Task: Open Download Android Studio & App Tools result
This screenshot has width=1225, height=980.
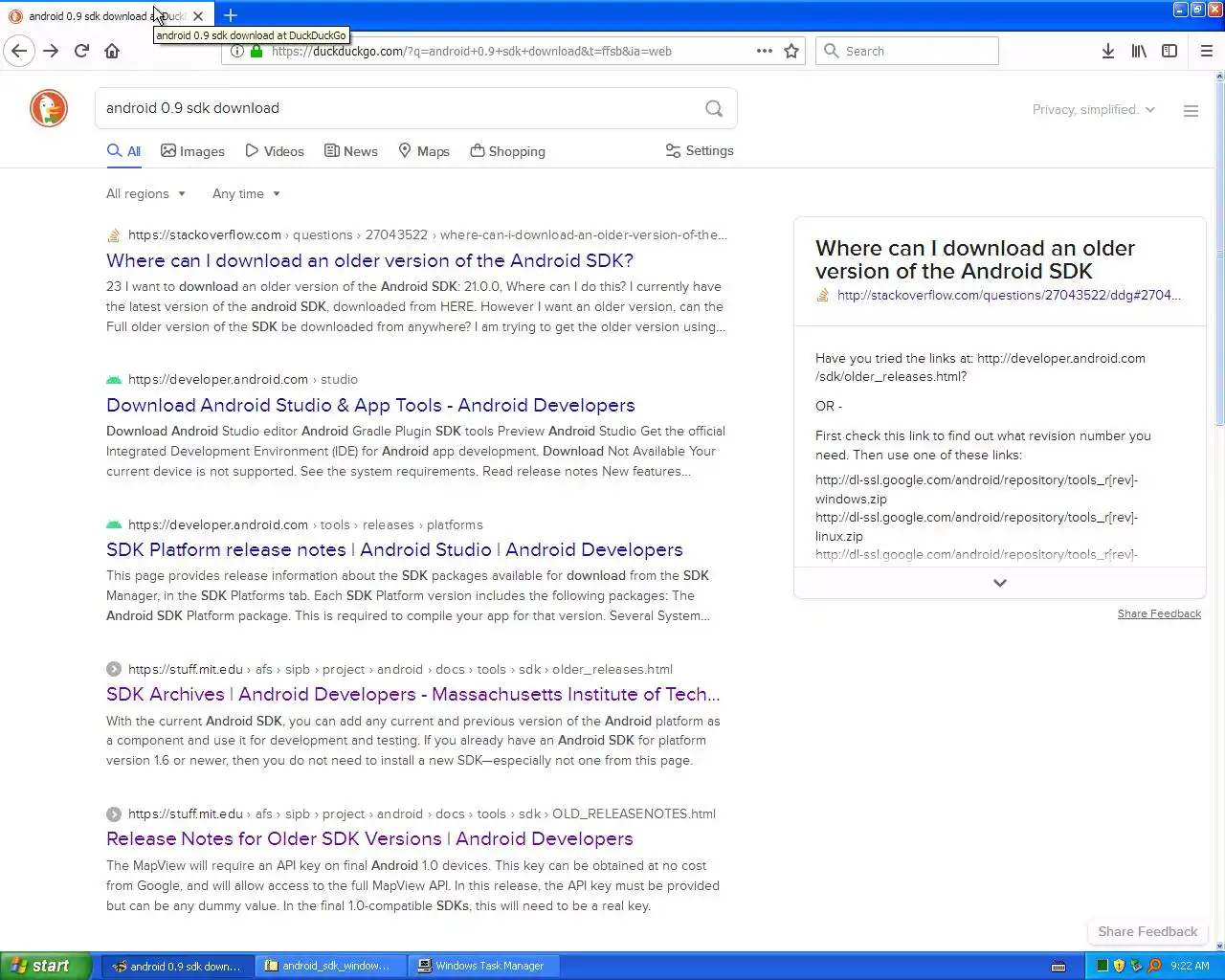Action: pyautogui.click(x=370, y=405)
